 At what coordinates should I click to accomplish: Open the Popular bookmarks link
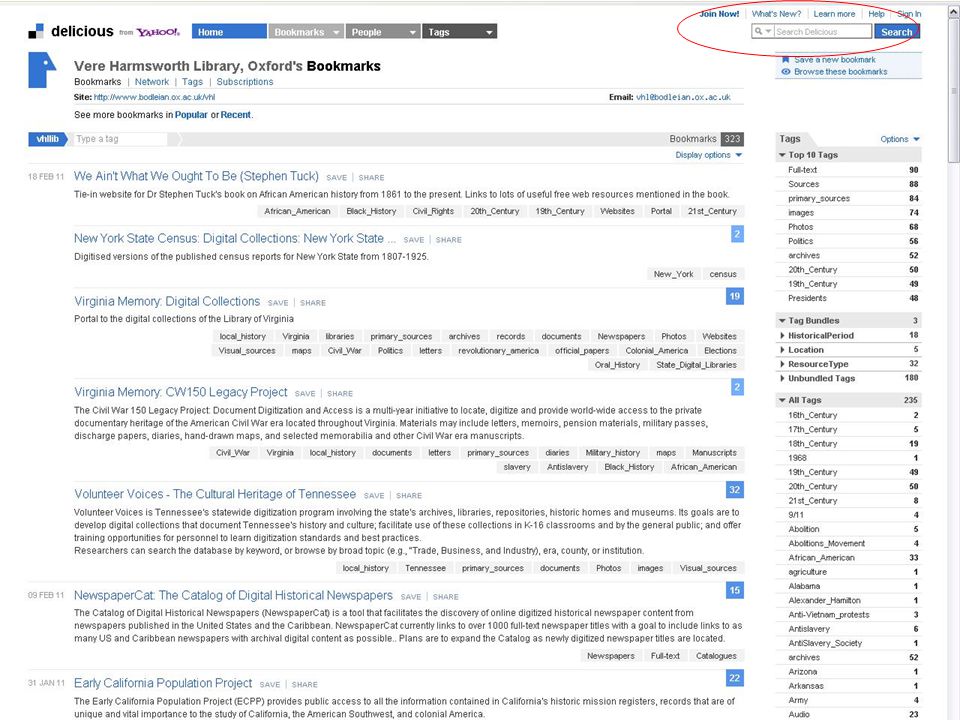[191, 114]
